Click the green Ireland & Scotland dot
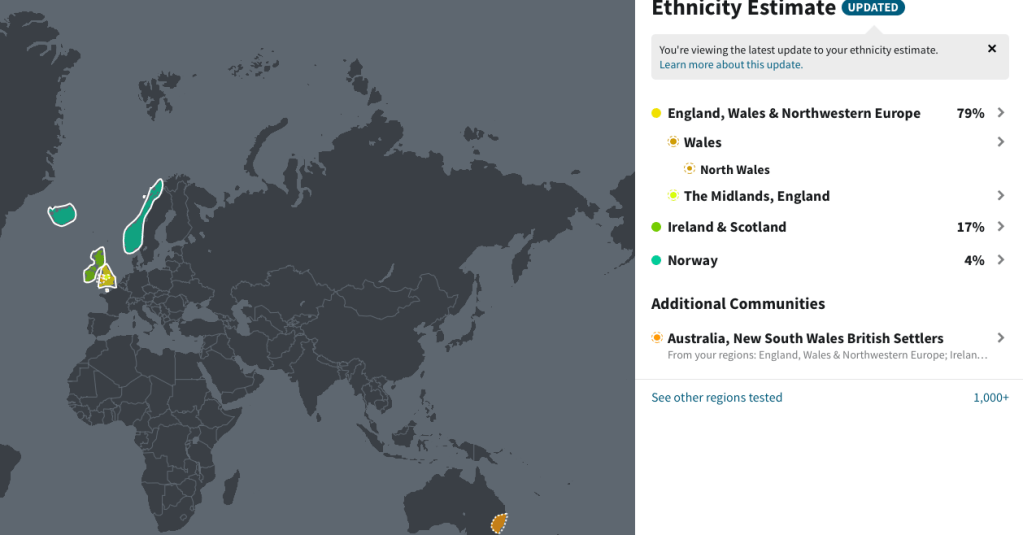This screenshot has width=1023, height=535. 656,227
